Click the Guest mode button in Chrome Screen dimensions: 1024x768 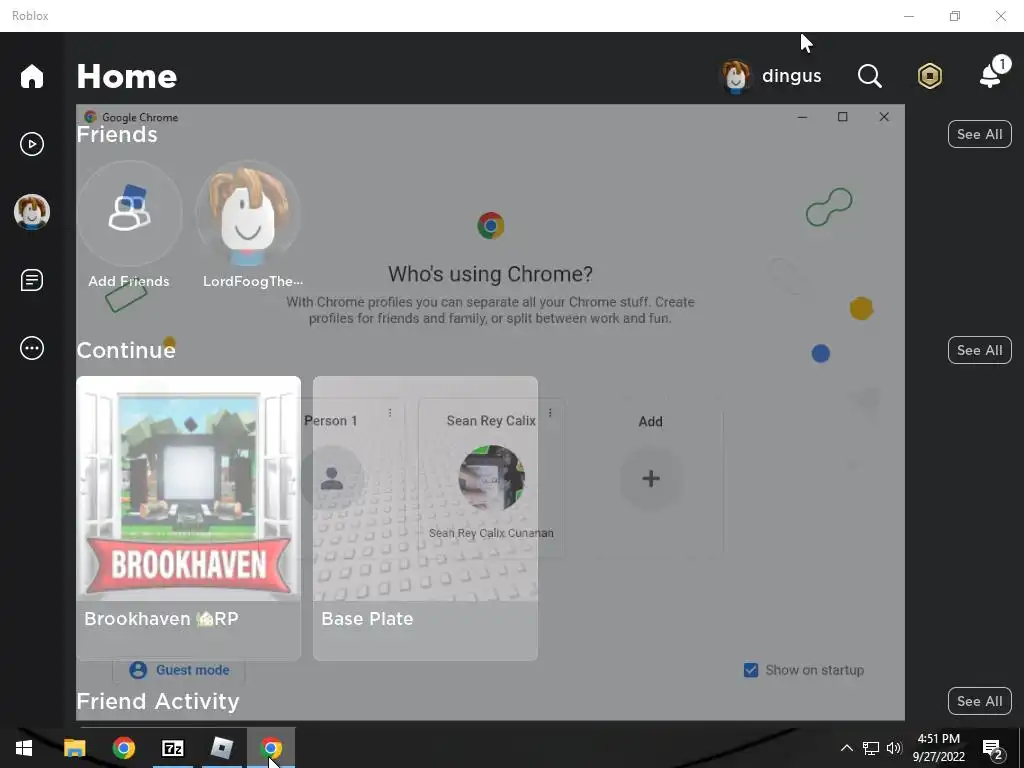point(179,670)
